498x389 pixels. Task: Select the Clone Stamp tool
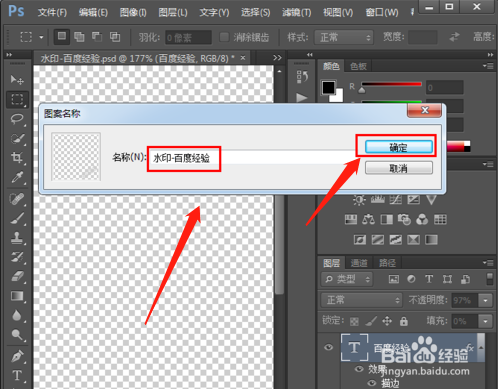[17, 238]
